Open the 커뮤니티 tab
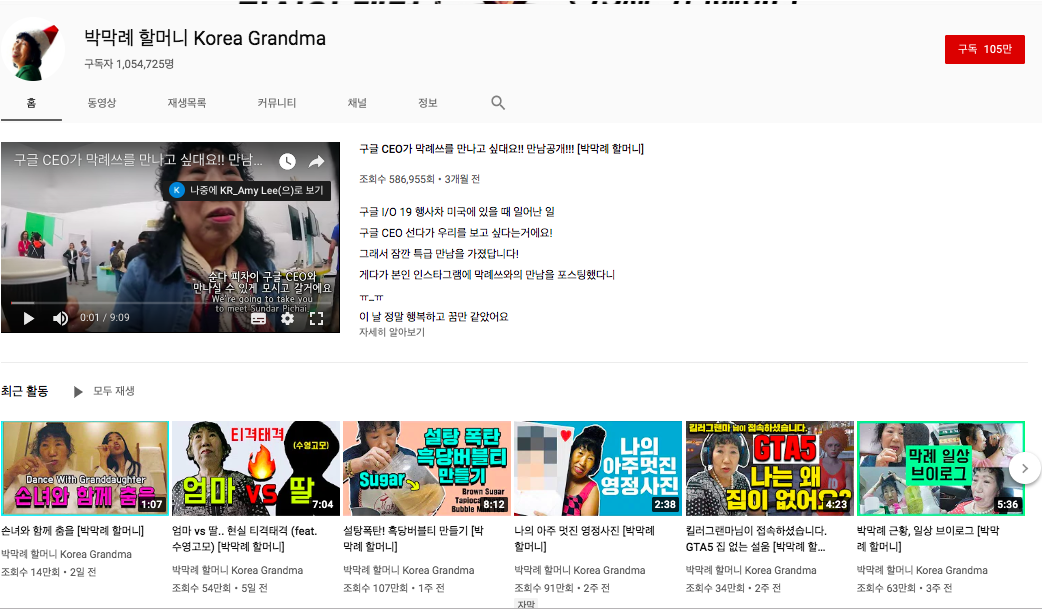The width and height of the screenshot is (1042, 611). pos(276,102)
